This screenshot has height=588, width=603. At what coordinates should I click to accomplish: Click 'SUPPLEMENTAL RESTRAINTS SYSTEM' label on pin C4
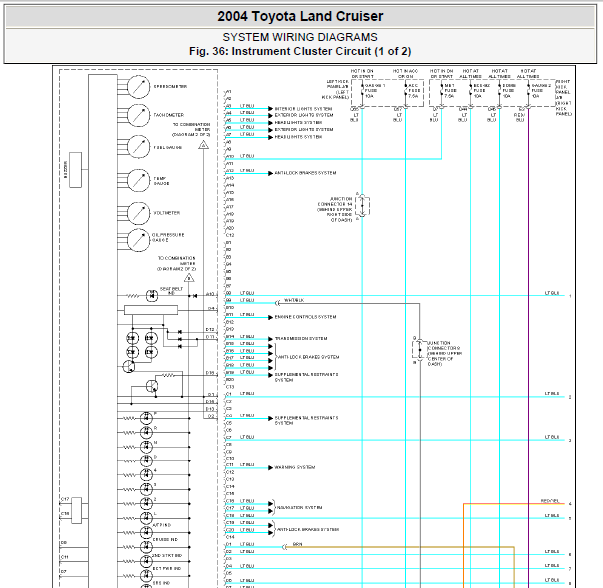pos(306,420)
